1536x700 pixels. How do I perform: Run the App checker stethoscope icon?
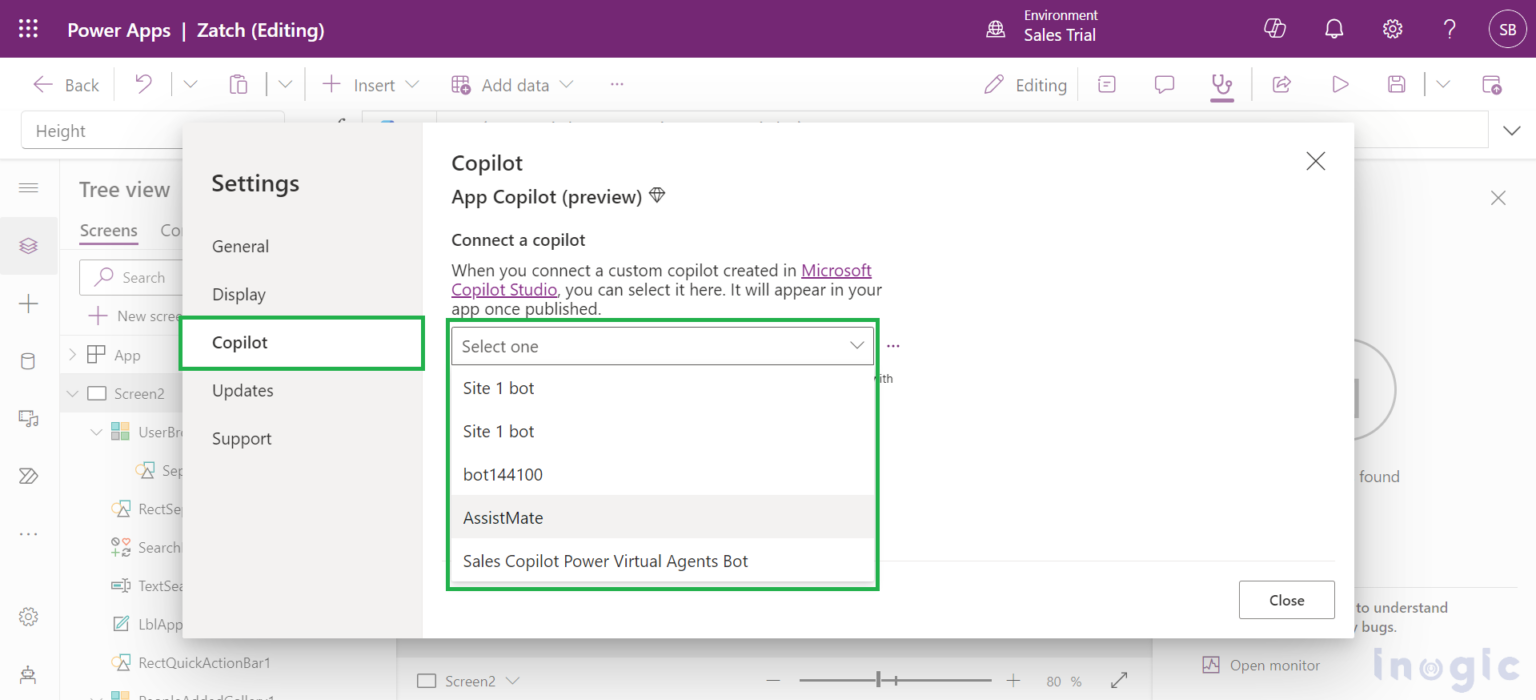click(x=1221, y=84)
